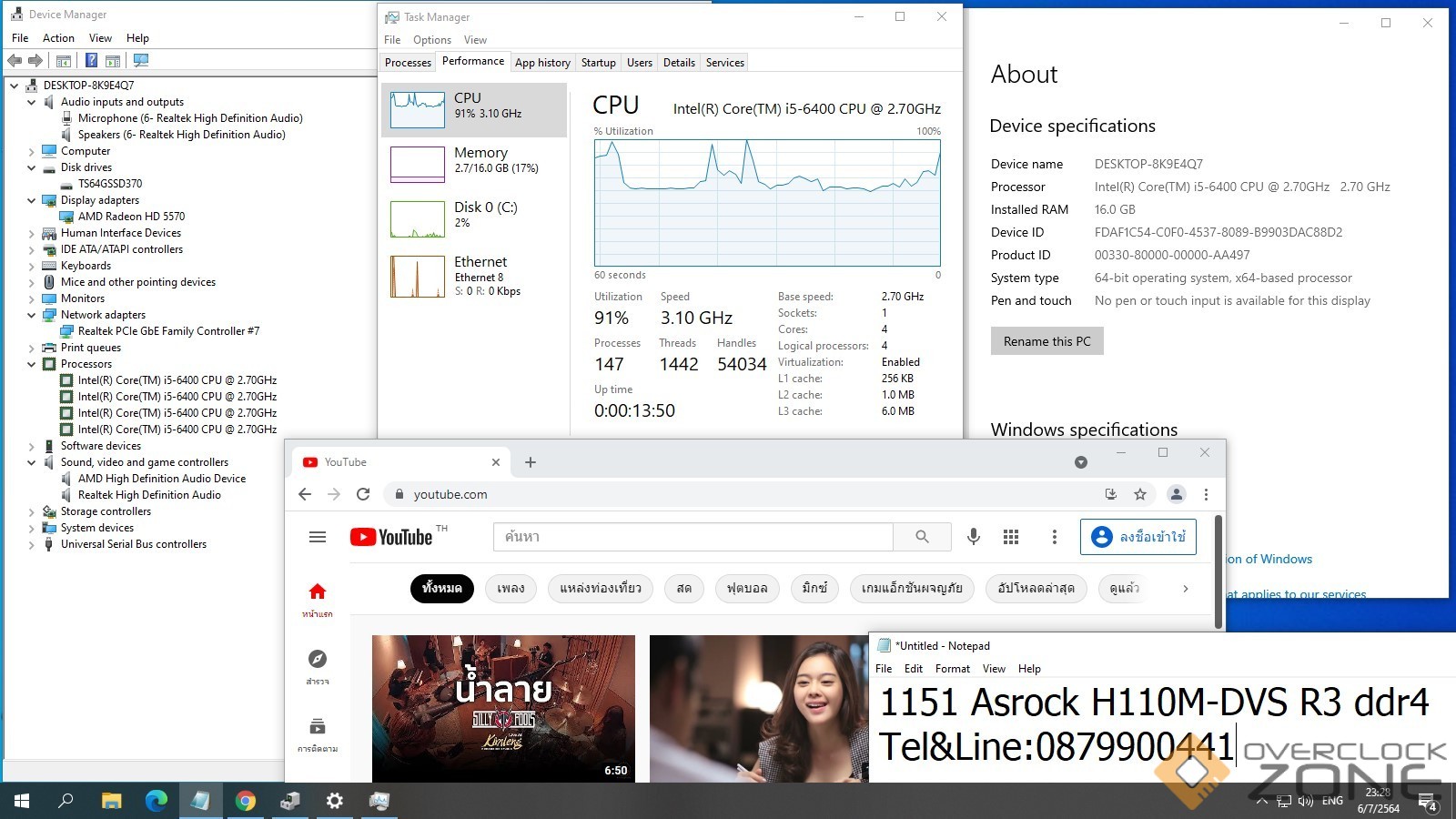This screenshot has height=819, width=1456.
Task: Click YouTube voice search microphone icon
Action: [974, 537]
